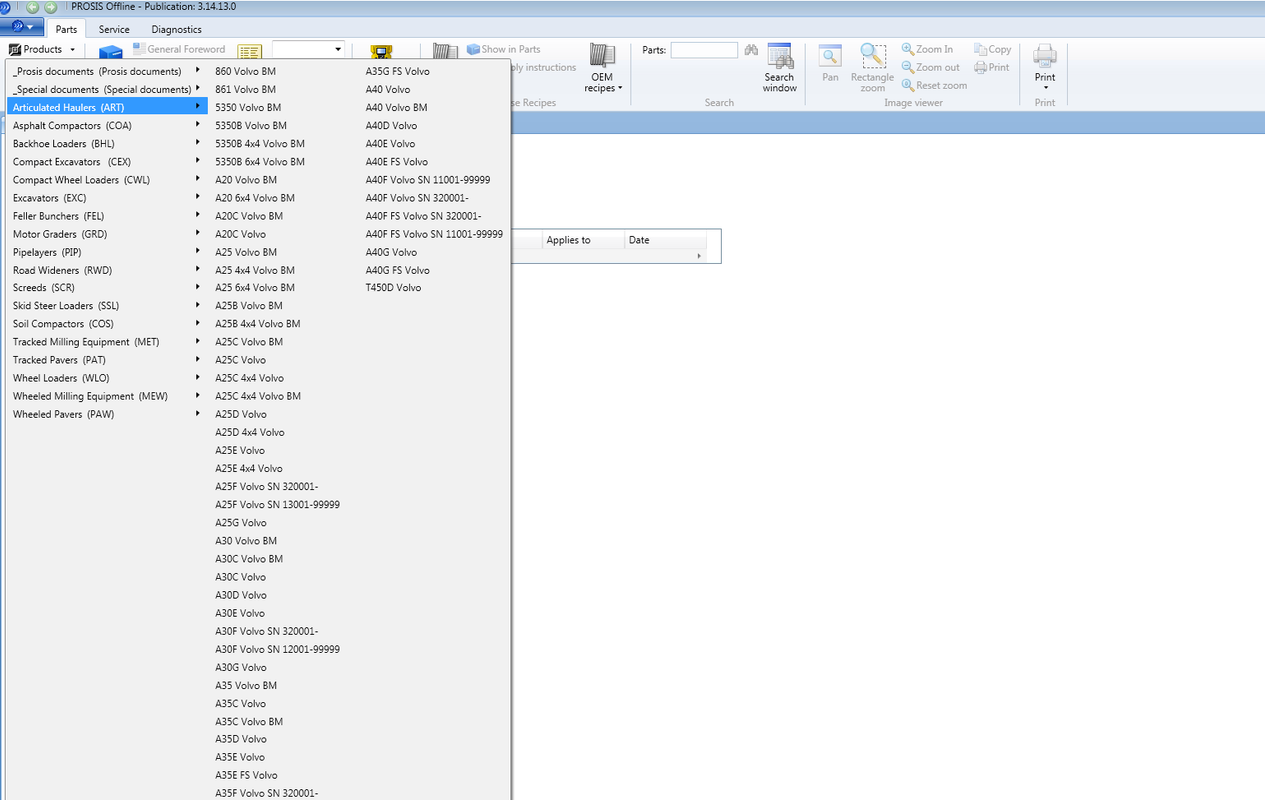Viewport: 1265px width, 800px height.
Task: Click Show in Parts button
Action: coord(504,49)
